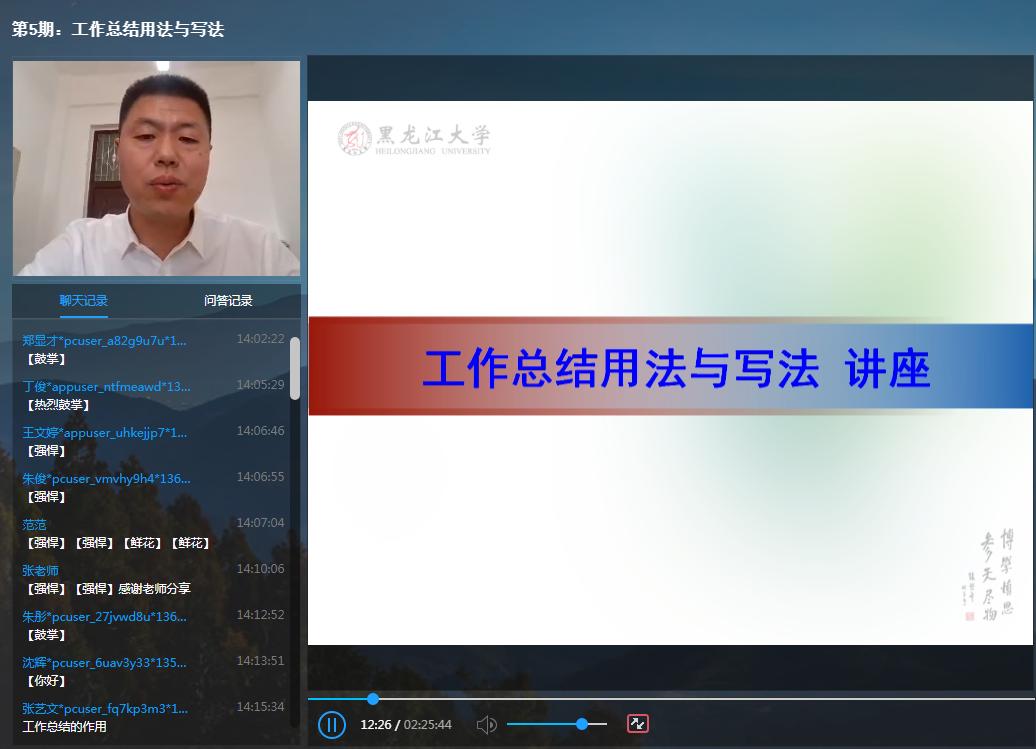
Task: Click username 郑显才 in chat
Action: (x=104, y=340)
